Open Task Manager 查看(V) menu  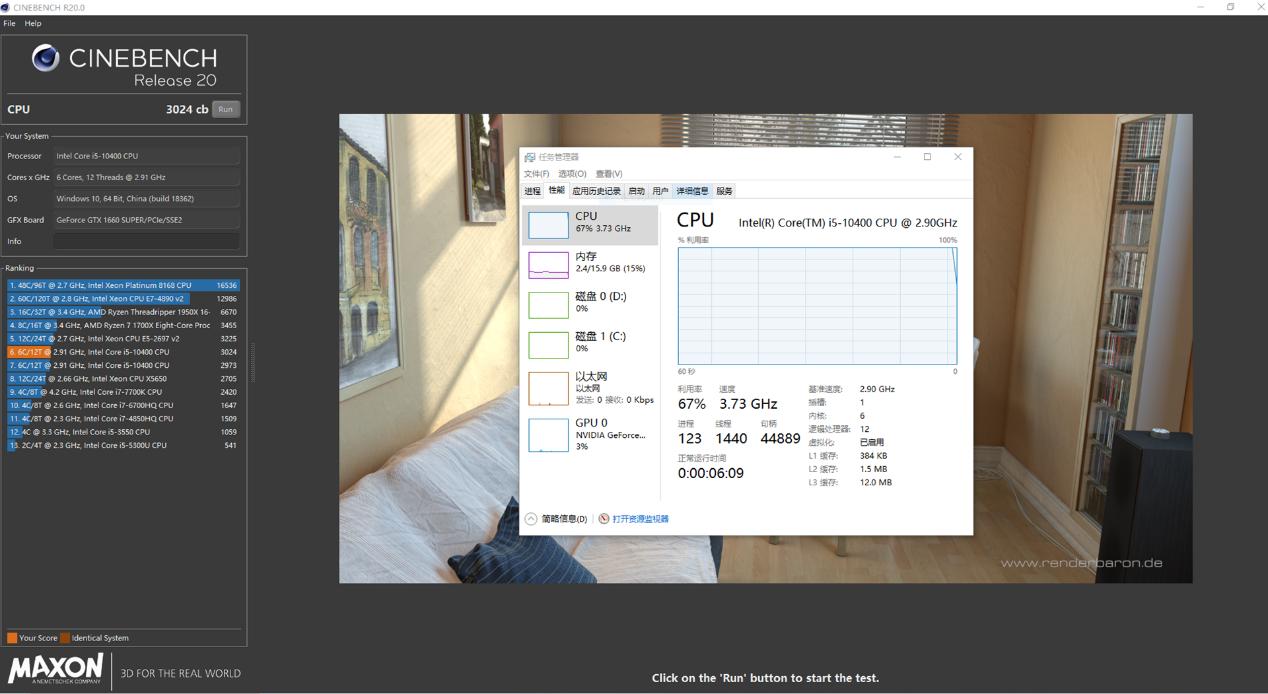coord(609,174)
